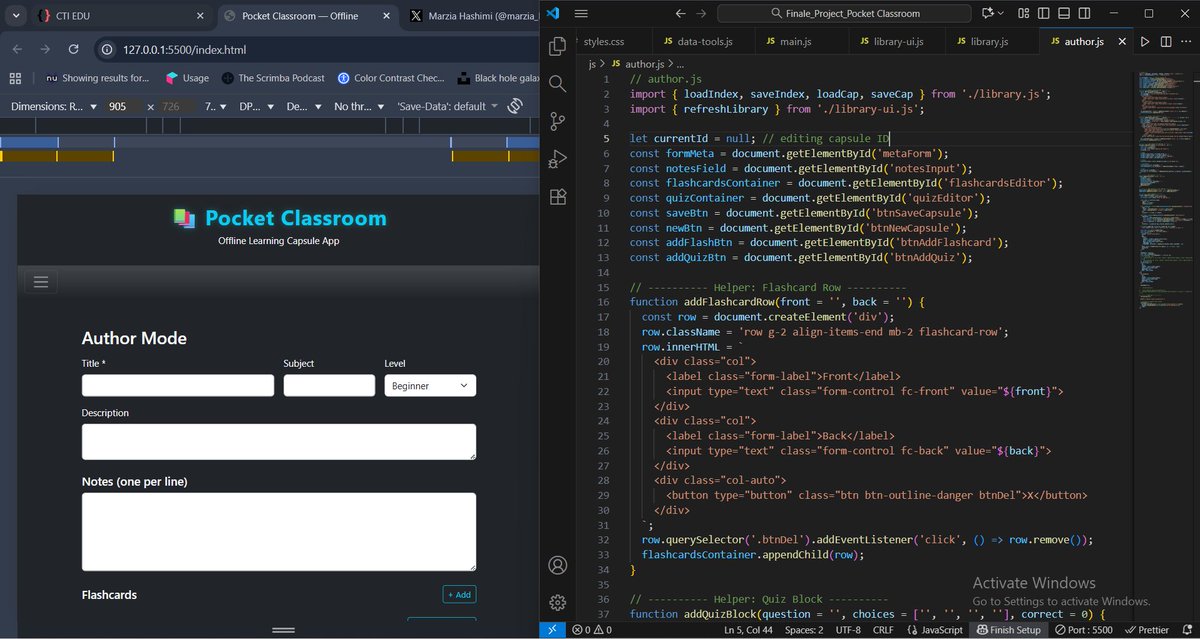Reload the browser page
The width and height of the screenshot is (1200, 639).
click(73, 49)
